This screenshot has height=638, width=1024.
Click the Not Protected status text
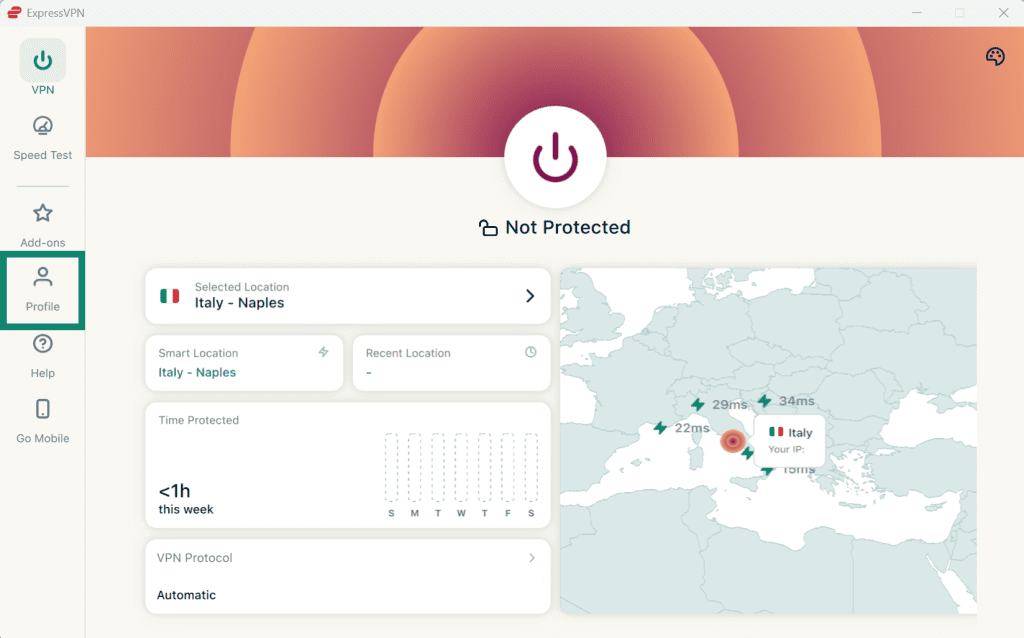[x=568, y=227]
